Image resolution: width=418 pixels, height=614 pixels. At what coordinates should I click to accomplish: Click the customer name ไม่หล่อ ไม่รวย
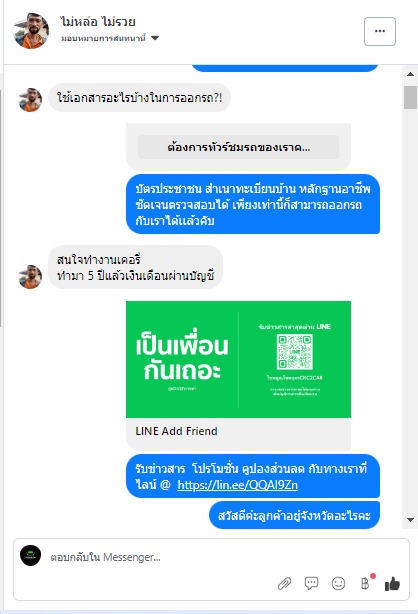(x=98, y=22)
